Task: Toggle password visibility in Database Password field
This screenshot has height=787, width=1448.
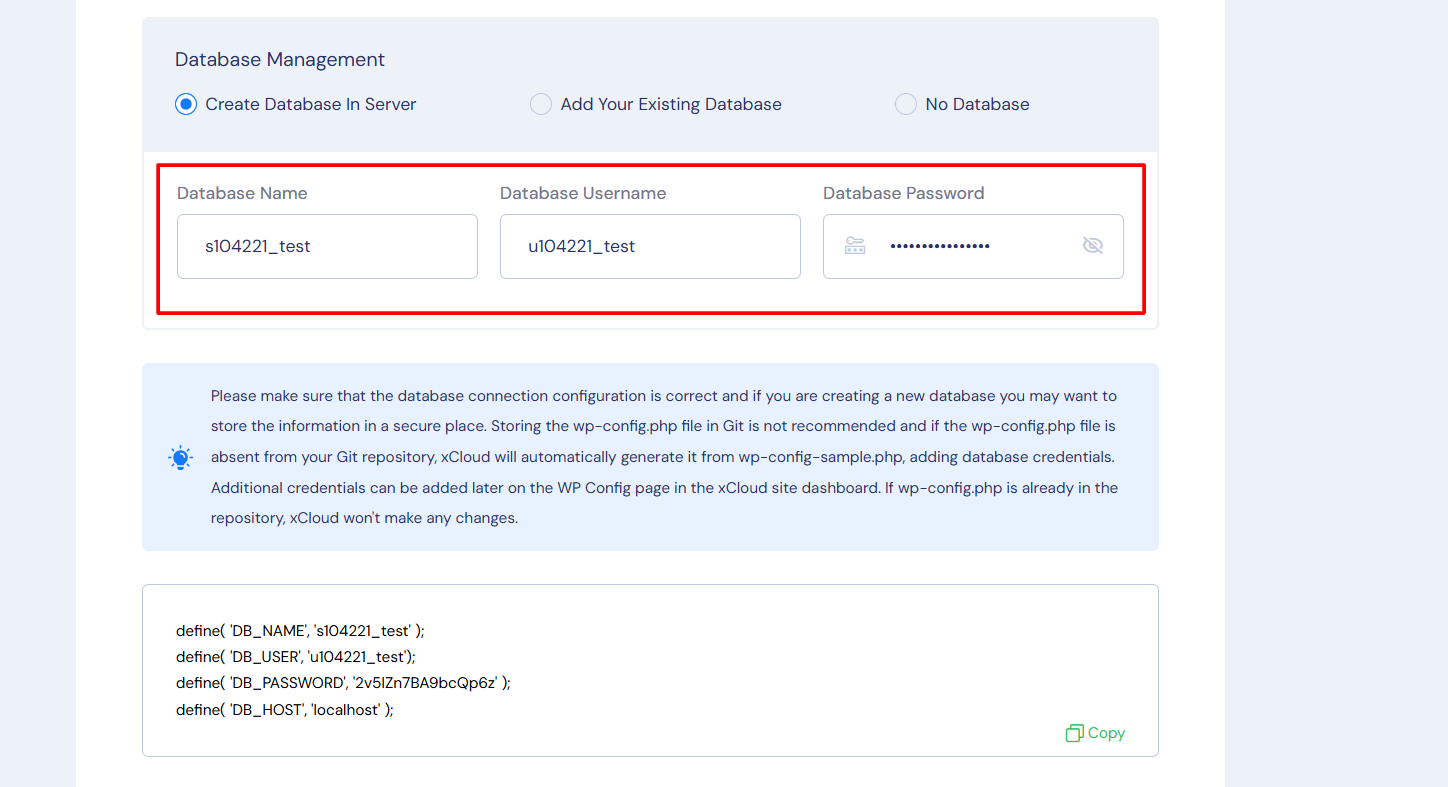Action: [1093, 245]
